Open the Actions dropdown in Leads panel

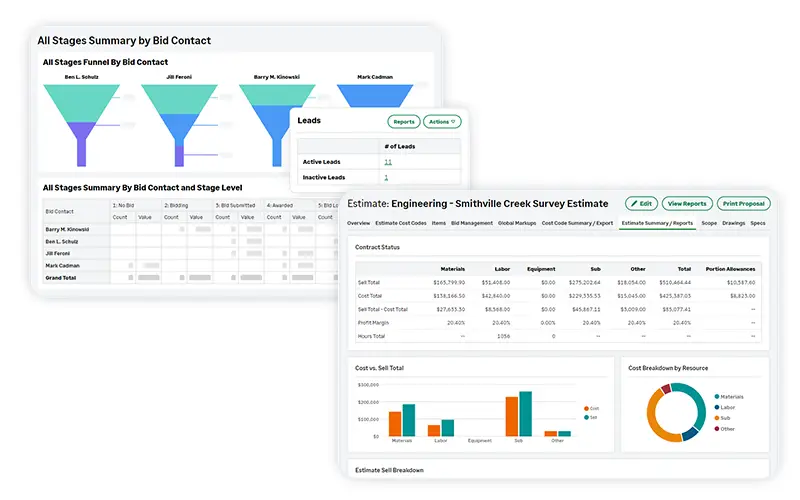(x=442, y=122)
